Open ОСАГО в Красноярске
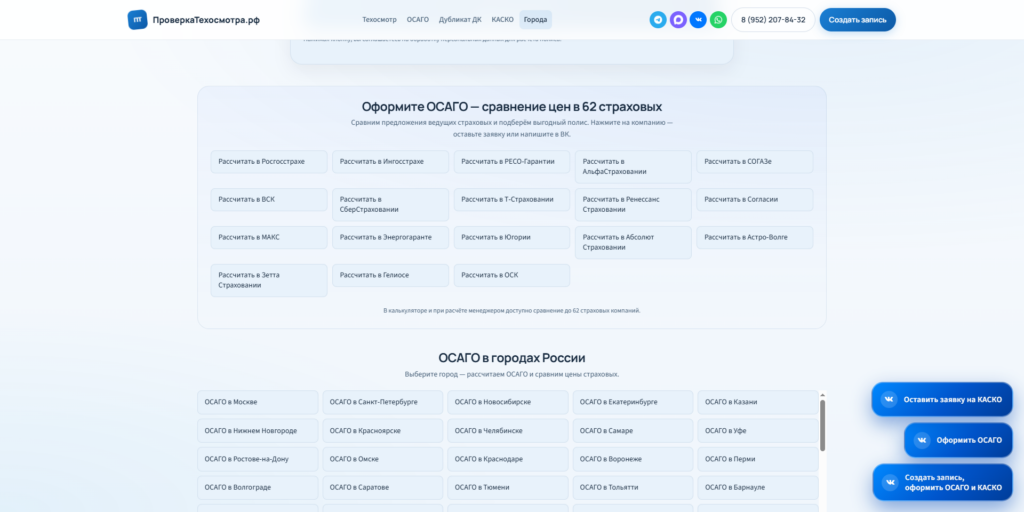 coord(383,431)
